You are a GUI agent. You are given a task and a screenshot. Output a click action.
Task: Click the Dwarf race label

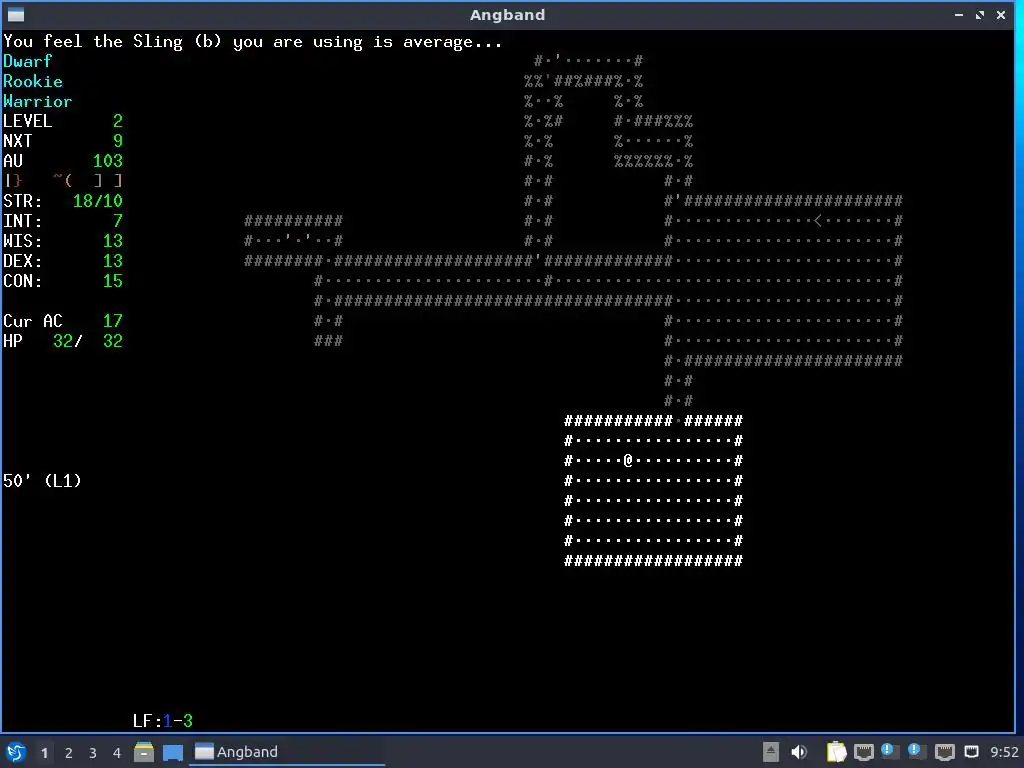[x=27, y=61]
